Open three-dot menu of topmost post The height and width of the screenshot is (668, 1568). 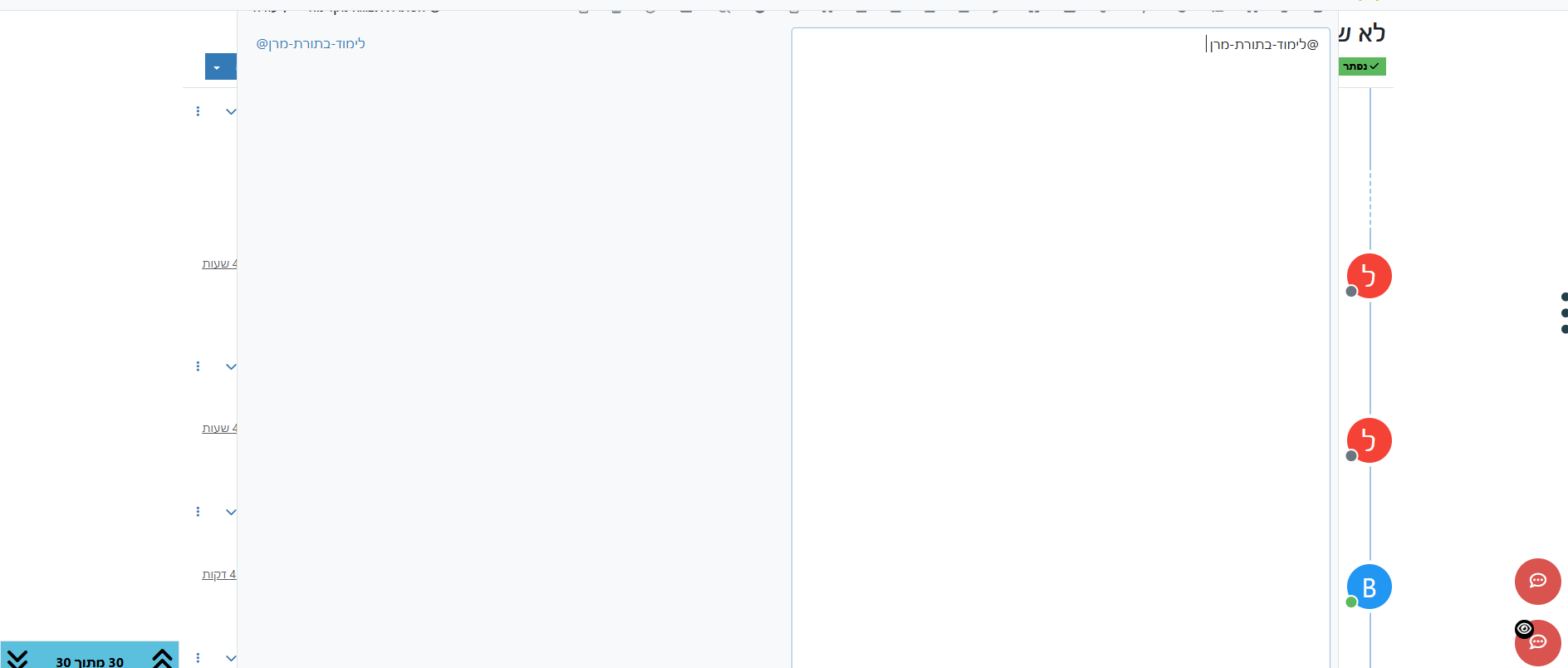(198, 111)
